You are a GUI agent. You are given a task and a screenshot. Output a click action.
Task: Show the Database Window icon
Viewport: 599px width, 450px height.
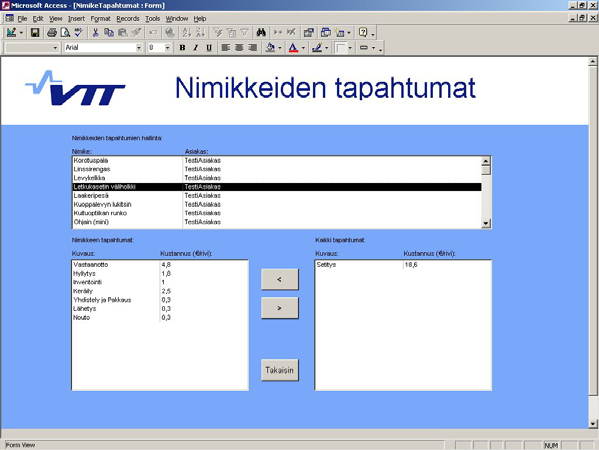(325, 33)
